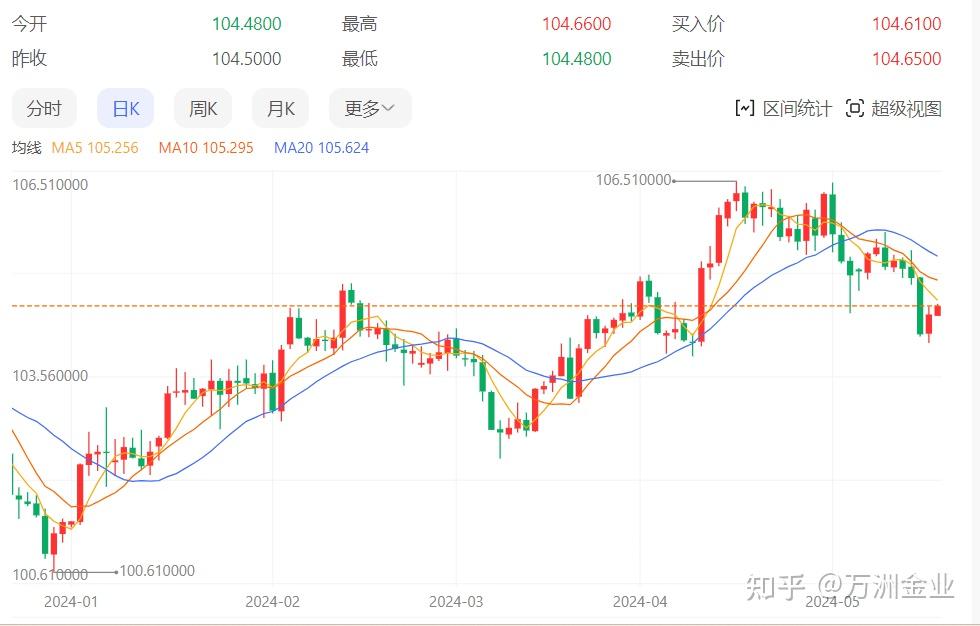Switch to the 月K monthly chart tab

coord(281,109)
